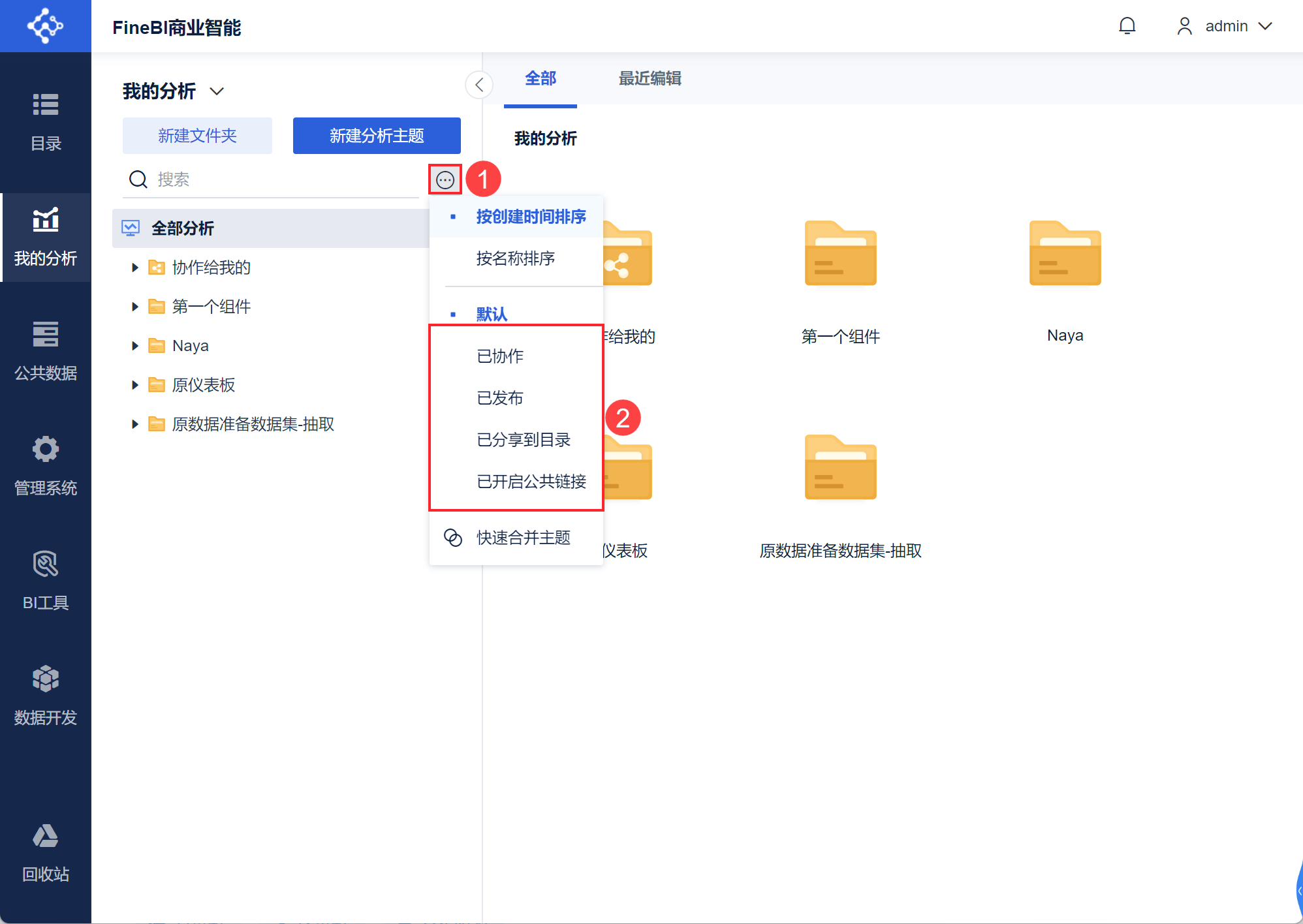Expand the Naya tree node
The height and width of the screenshot is (924, 1303).
pyautogui.click(x=134, y=346)
